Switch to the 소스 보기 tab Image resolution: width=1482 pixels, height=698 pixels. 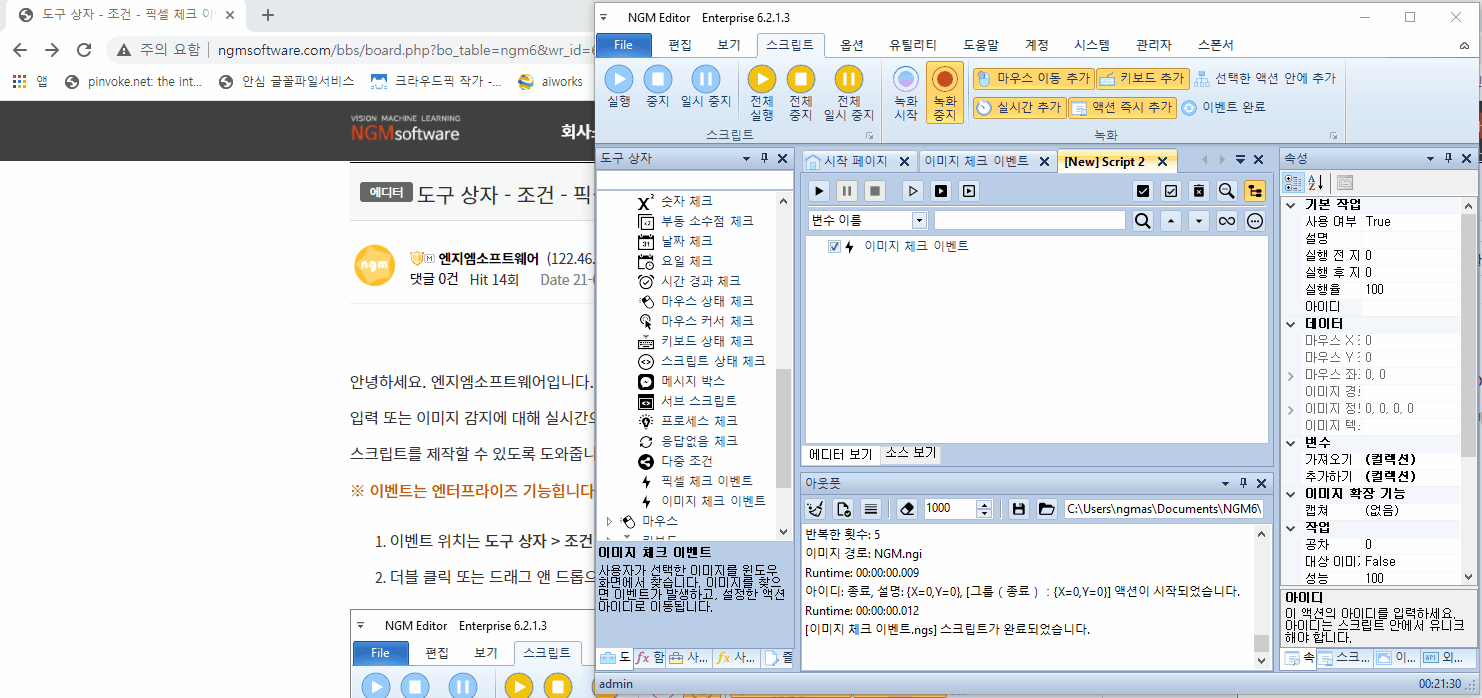click(x=911, y=453)
